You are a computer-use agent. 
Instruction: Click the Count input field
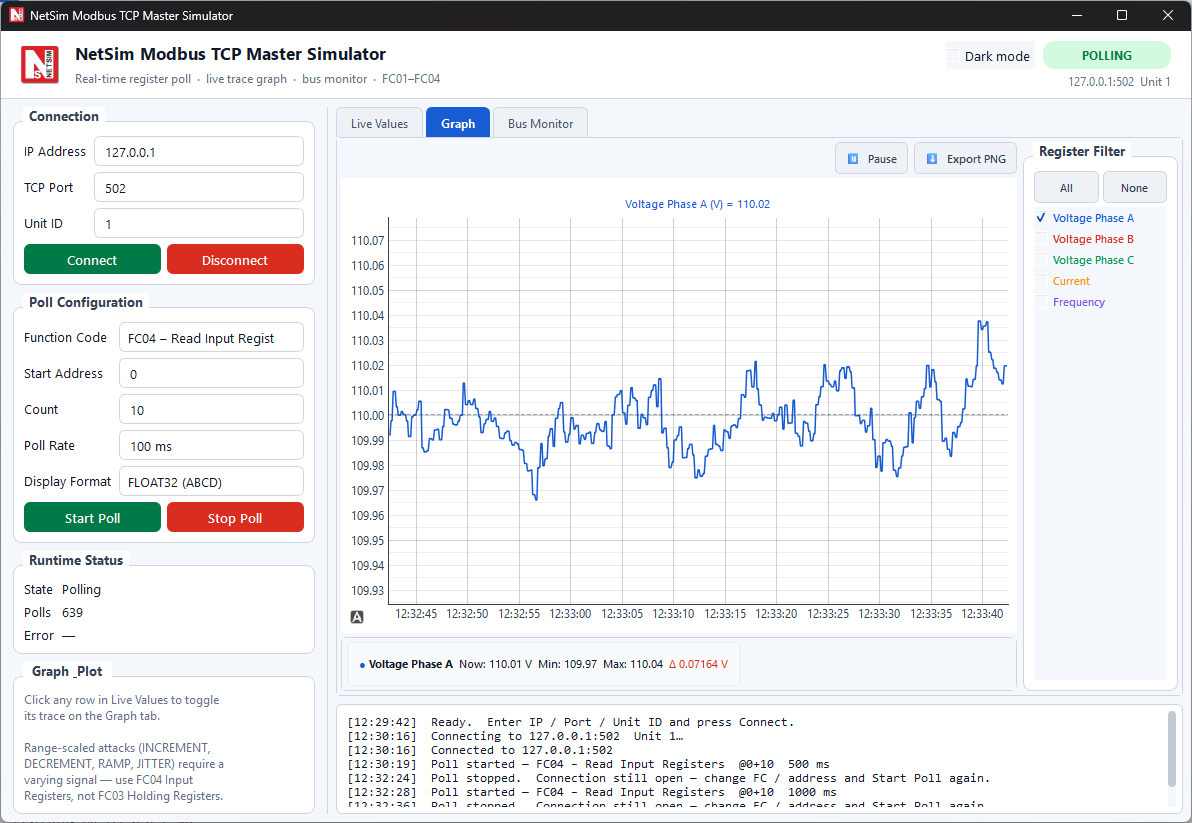211,410
